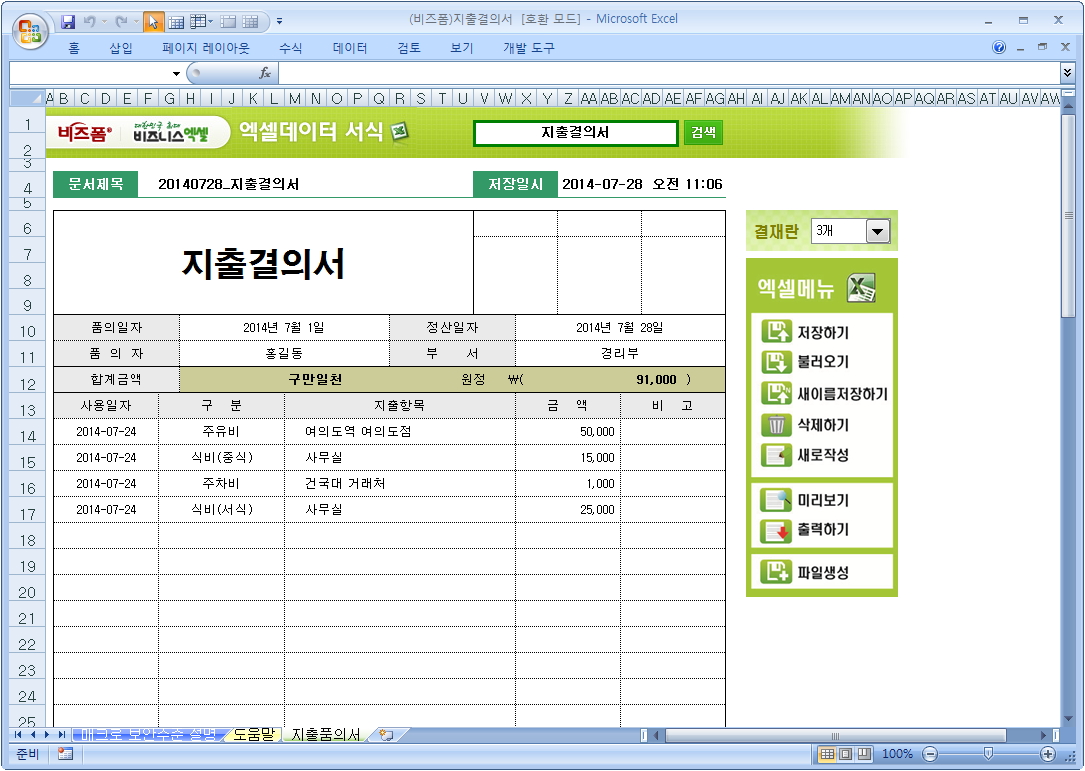The width and height of the screenshot is (1085, 771).
Task: Click the 미리보기 preview icon
Action: point(776,501)
